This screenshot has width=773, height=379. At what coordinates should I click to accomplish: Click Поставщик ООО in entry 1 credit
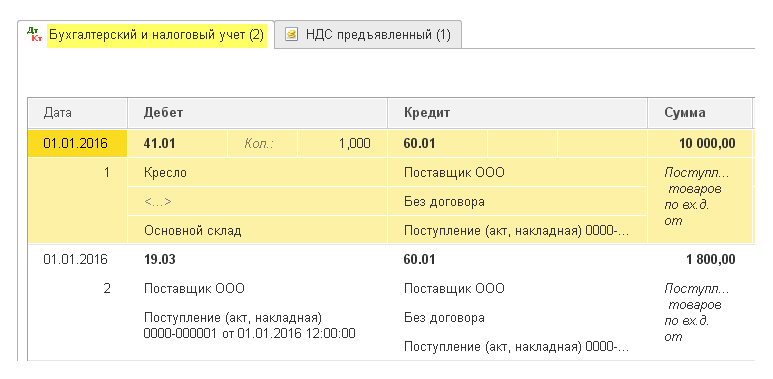[x=517, y=172]
